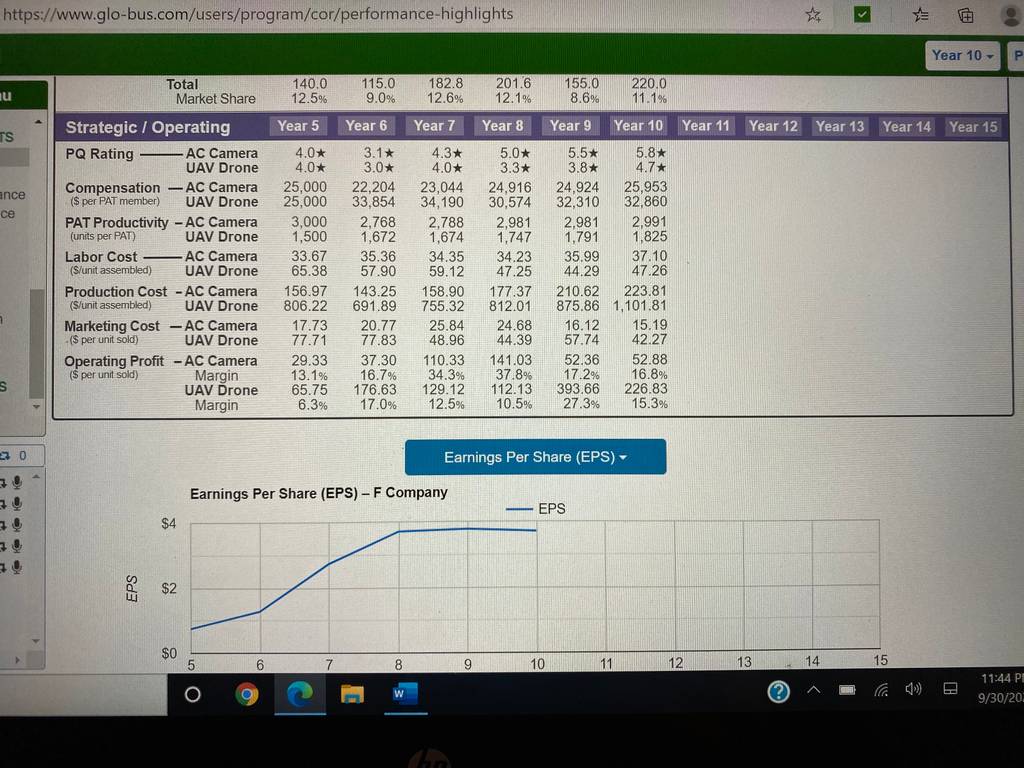The image size is (1024, 768).
Task: Select the Year 7 column tab
Action: click(x=434, y=126)
